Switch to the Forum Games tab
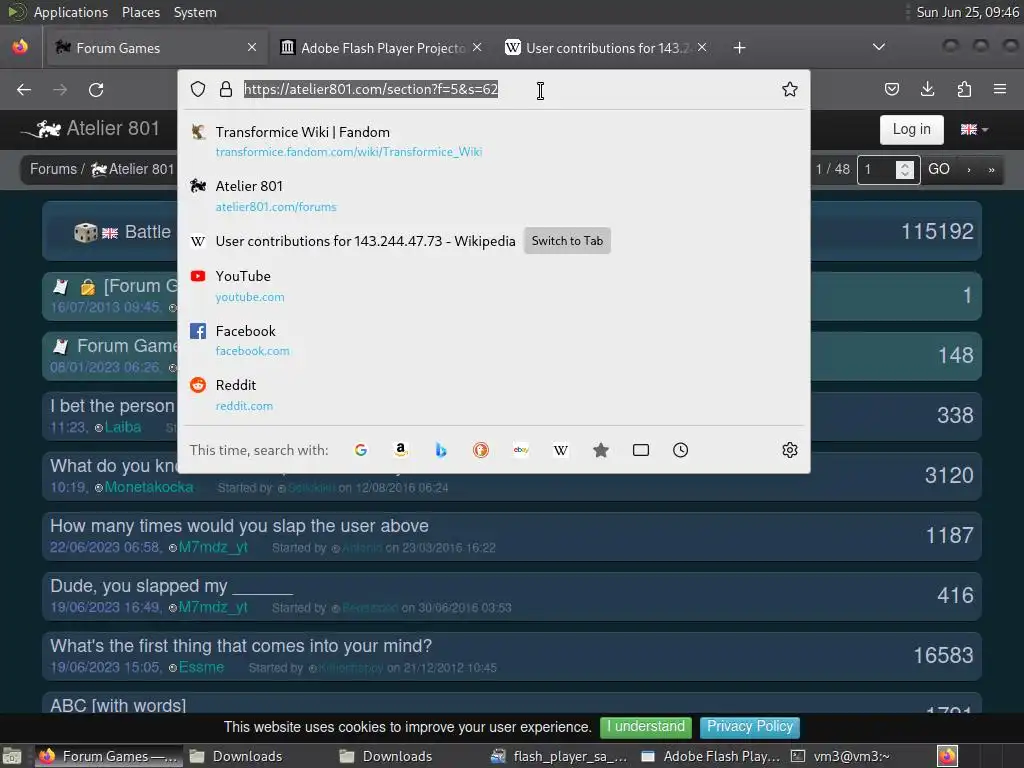1024x768 pixels. click(155, 48)
